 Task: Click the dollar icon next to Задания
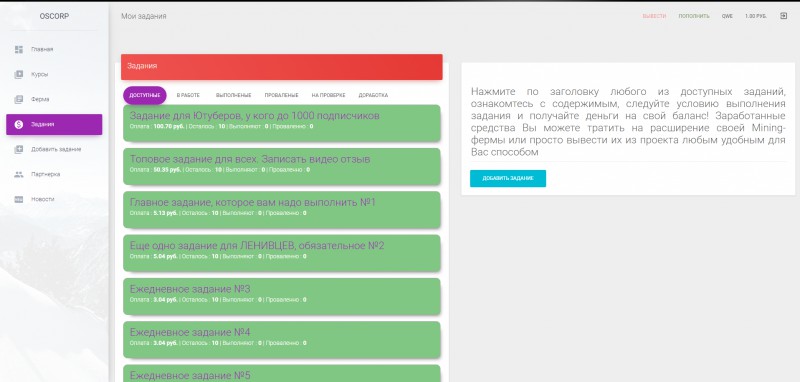coord(19,124)
